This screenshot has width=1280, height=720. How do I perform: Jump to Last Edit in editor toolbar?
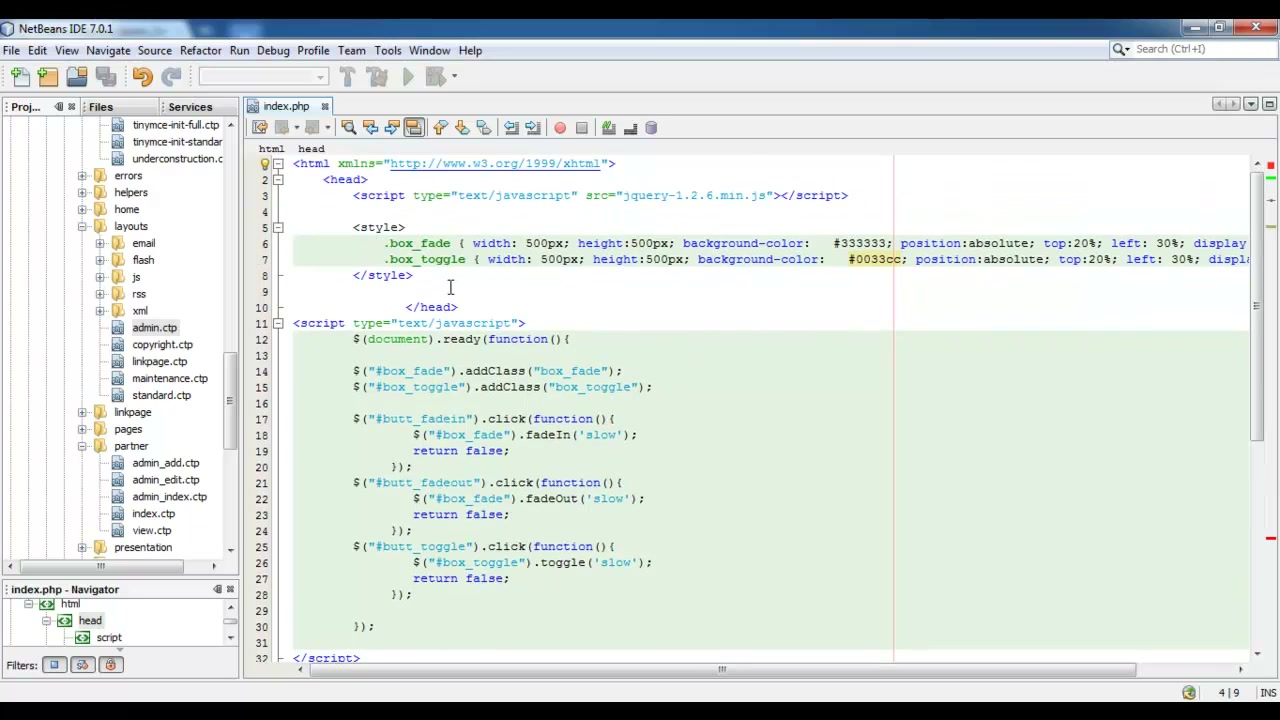[x=260, y=127]
